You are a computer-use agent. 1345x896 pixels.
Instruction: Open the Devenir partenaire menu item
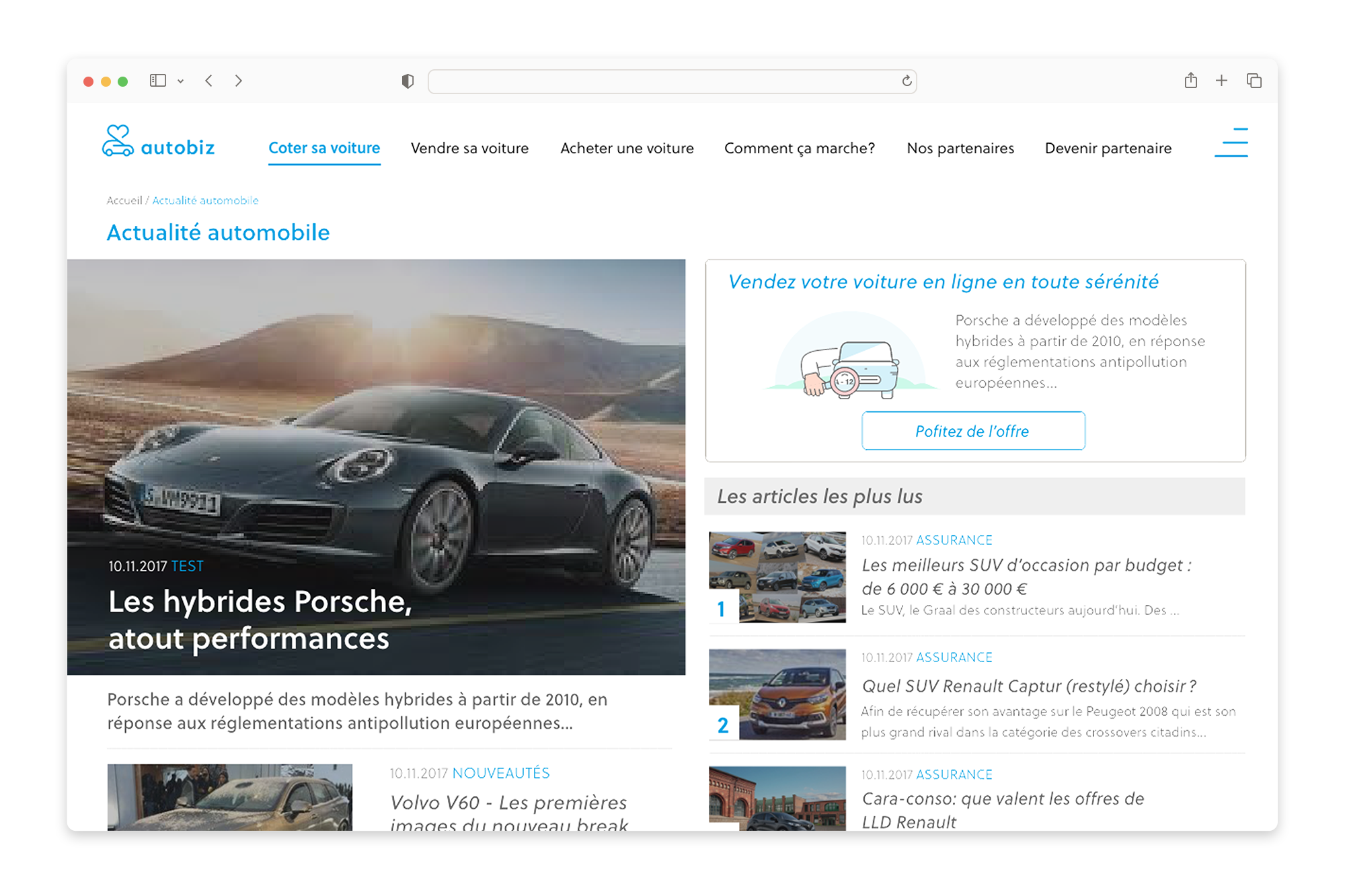(x=1108, y=148)
